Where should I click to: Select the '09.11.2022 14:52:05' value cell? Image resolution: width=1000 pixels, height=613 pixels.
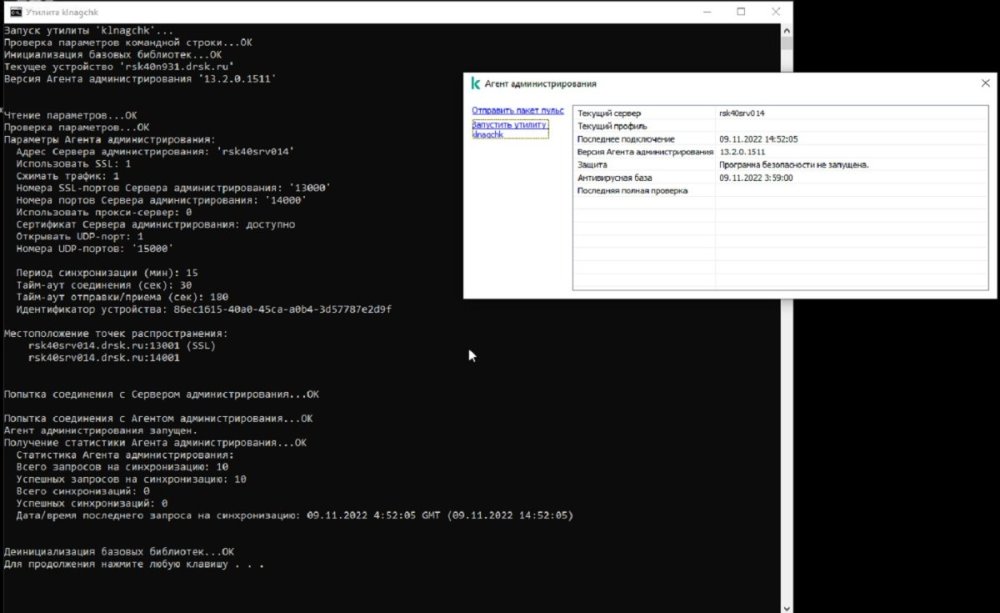[x=851, y=138]
